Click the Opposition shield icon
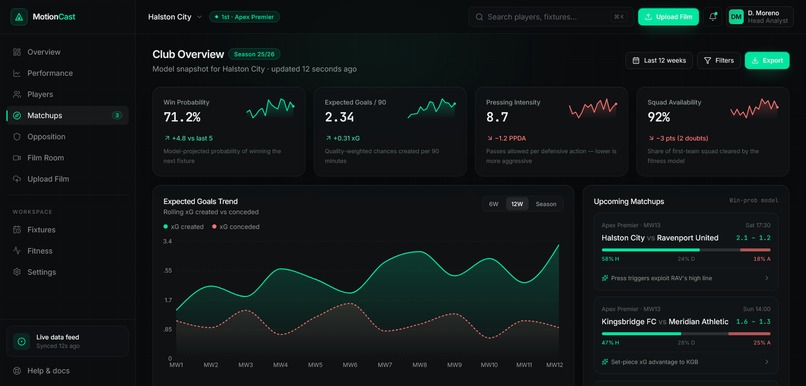806x386 pixels. coord(17,137)
